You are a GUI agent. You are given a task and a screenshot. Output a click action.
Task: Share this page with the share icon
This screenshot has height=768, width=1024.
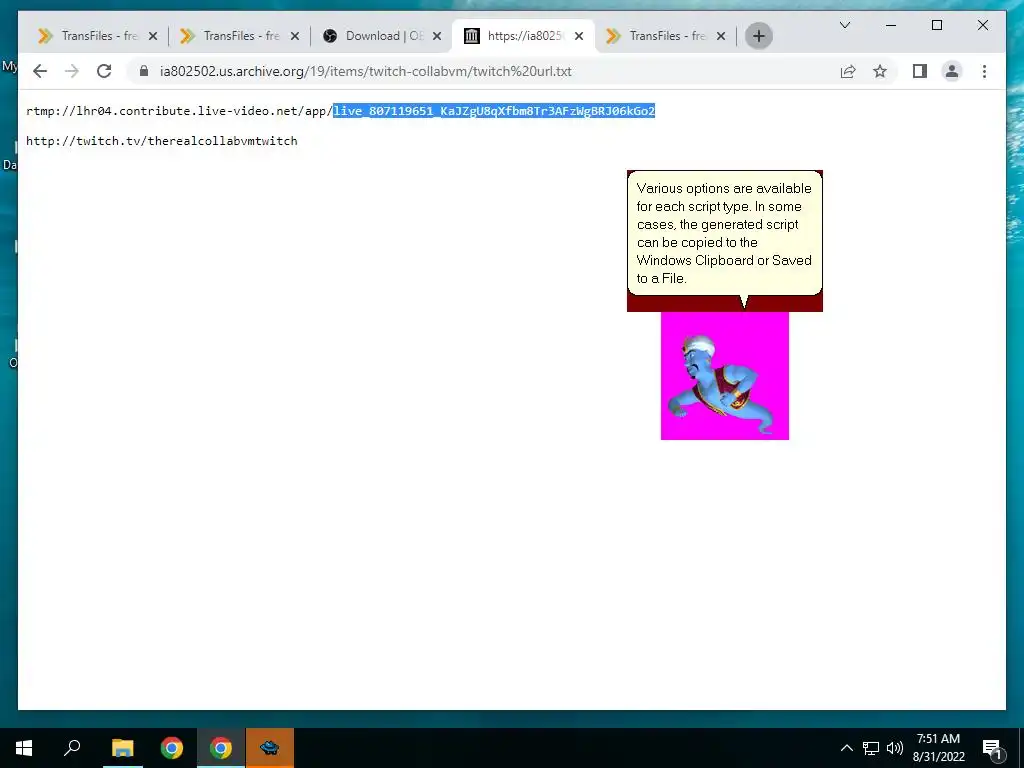click(x=848, y=71)
